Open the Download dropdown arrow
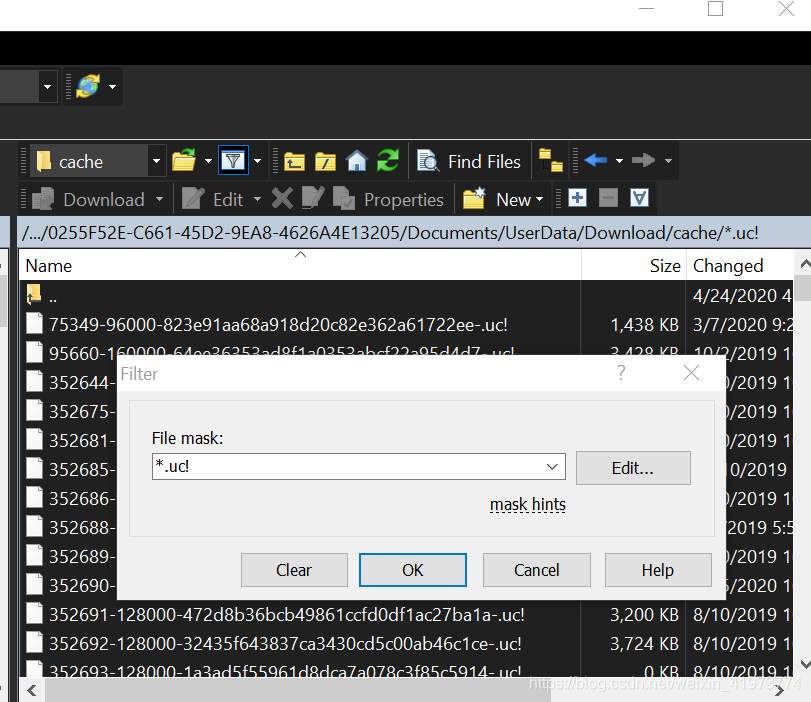 tap(159, 199)
